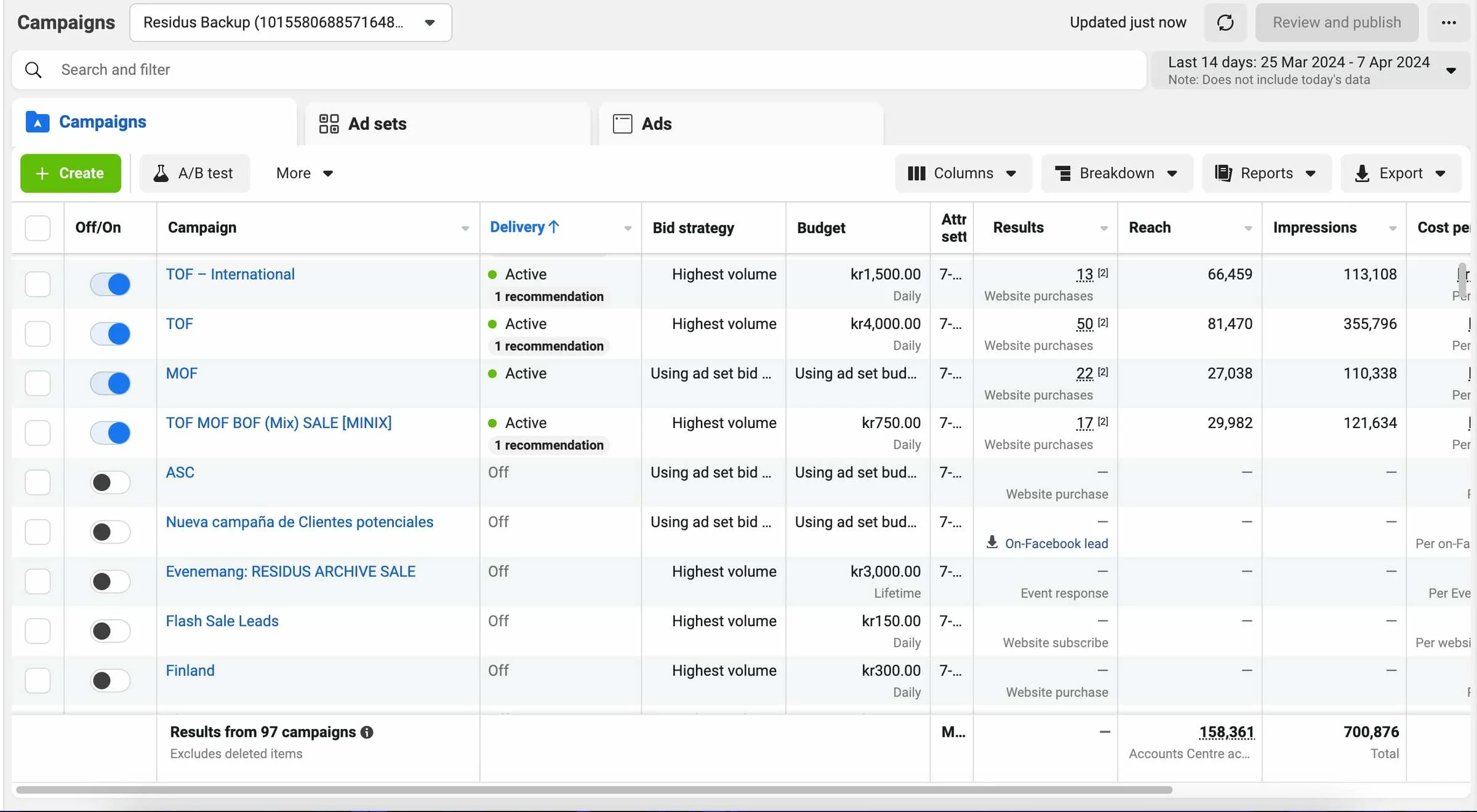Enable the ASC campaign toggle

coord(110,482)
